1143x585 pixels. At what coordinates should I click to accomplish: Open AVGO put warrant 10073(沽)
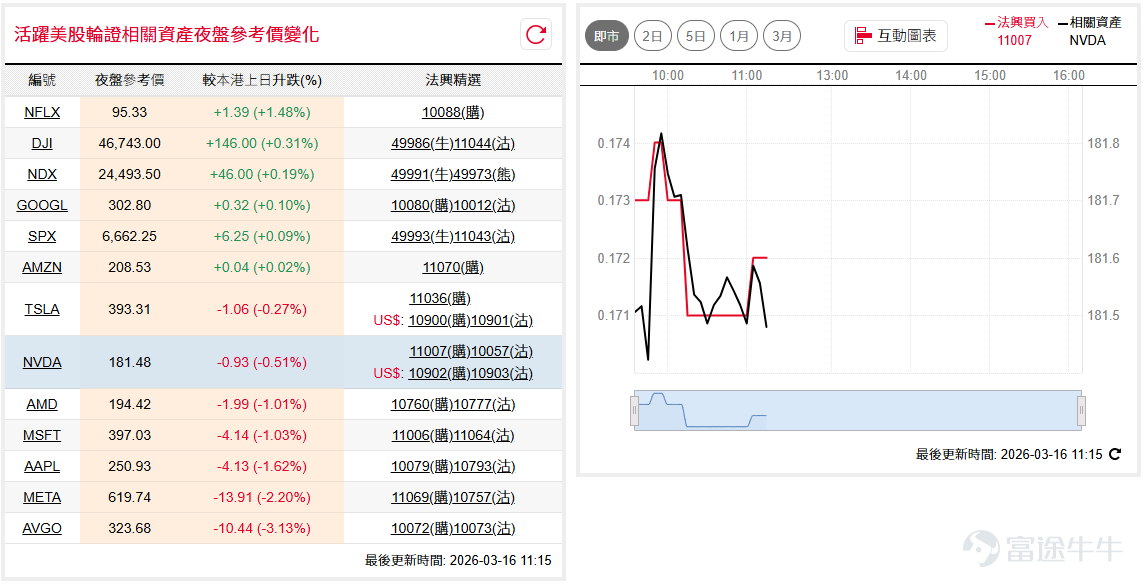click(484, 528)
